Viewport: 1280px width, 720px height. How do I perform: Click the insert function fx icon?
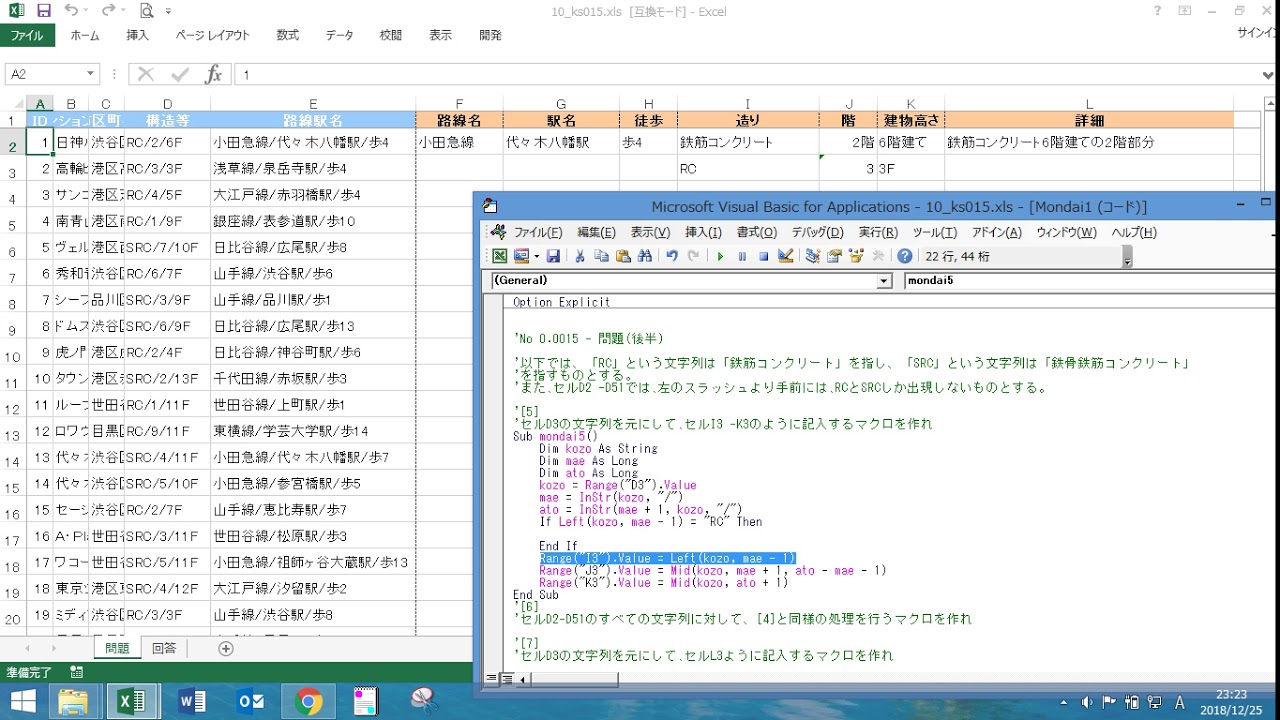tap(213, 75)
